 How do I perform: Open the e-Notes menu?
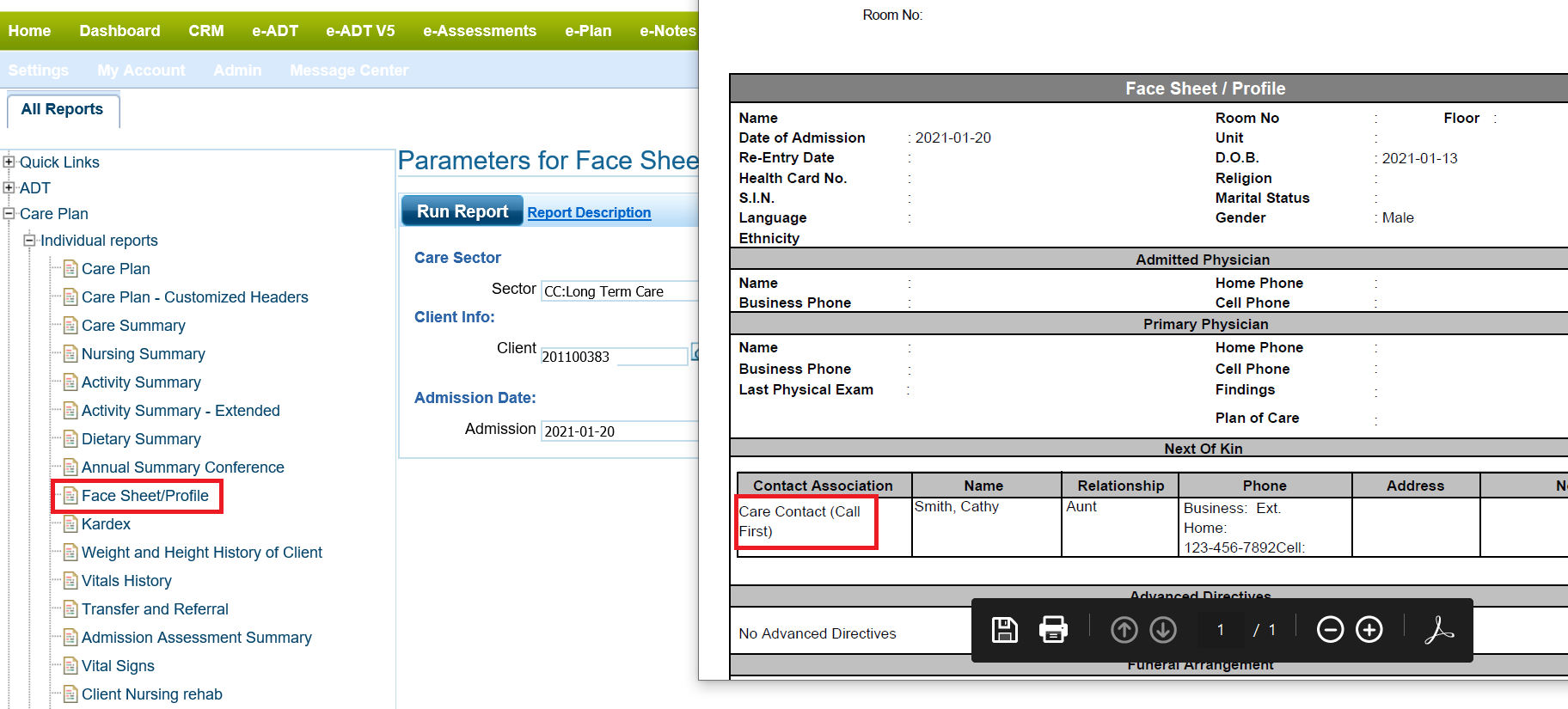(668, 31)
